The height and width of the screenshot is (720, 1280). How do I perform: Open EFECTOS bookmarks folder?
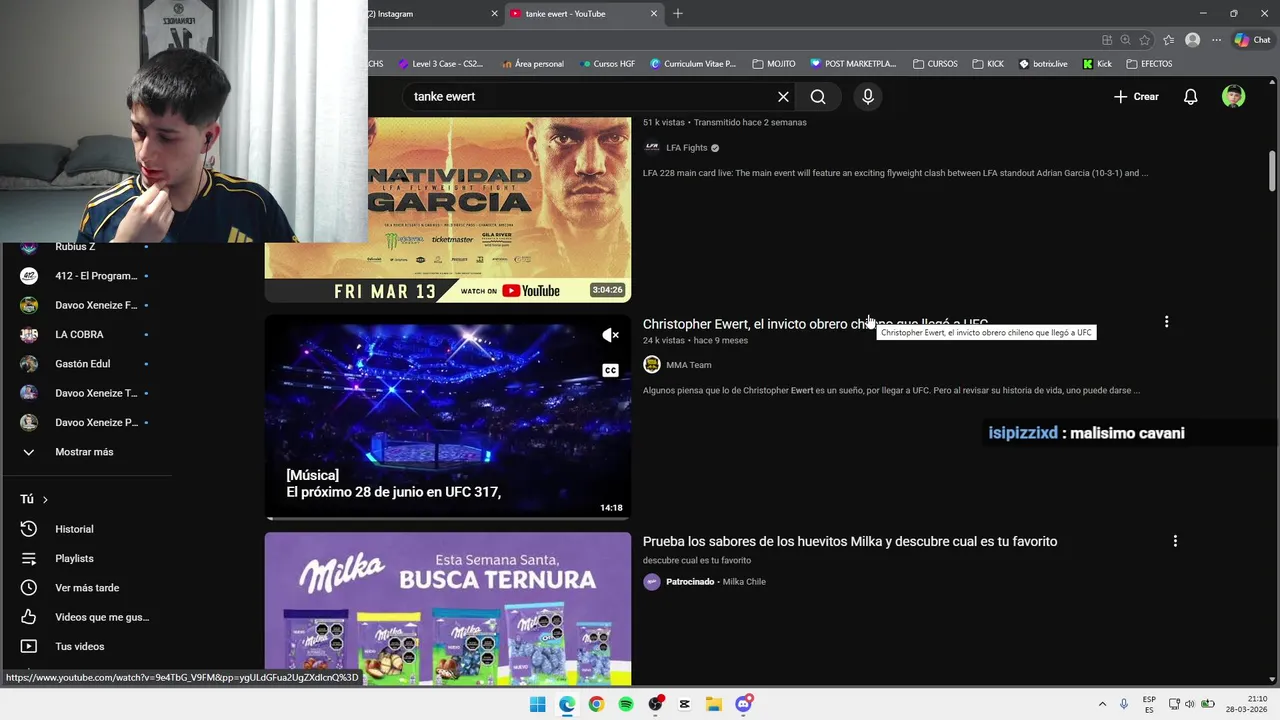[x=1149, y=64]
